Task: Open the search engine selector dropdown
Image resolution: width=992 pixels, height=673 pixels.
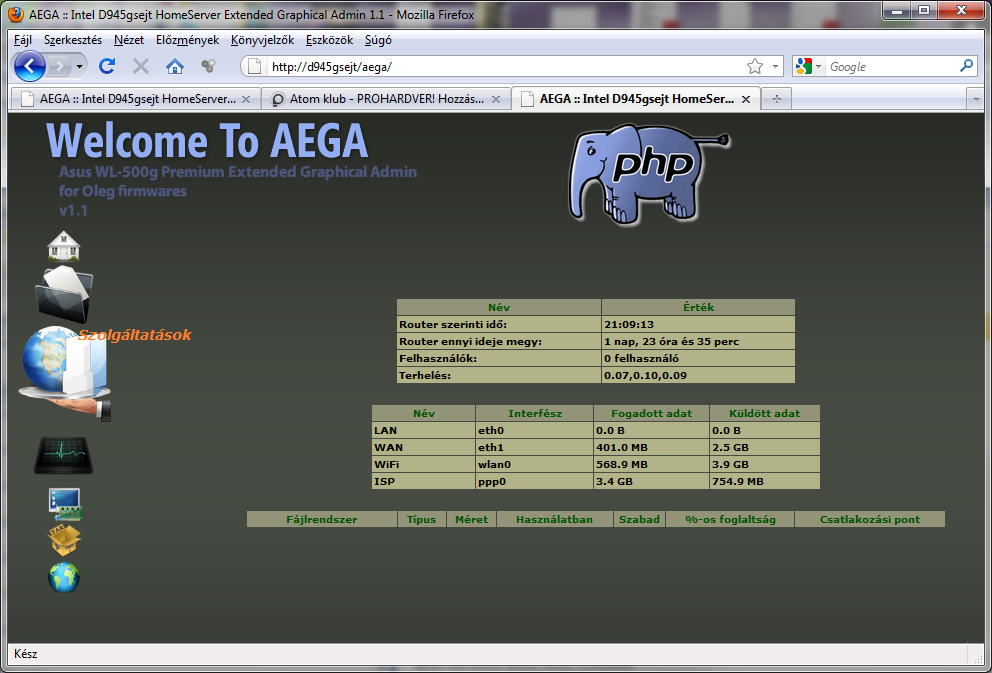Action: 818,66
